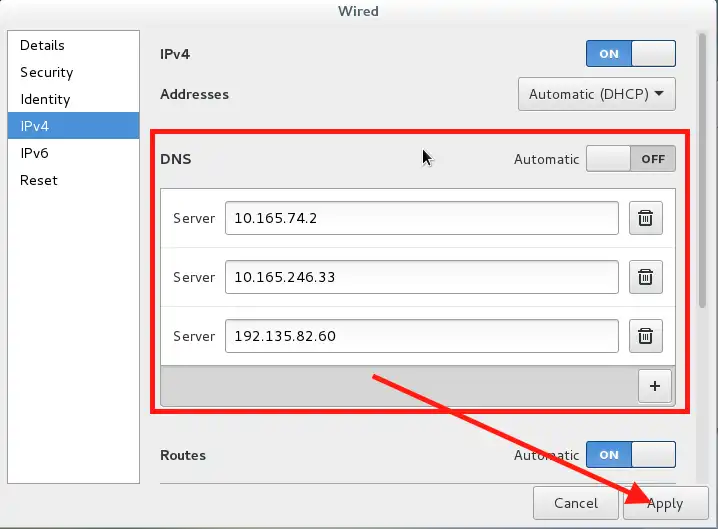This screenshot has width=718, height=529.
Task: Click the DNS section heading
Action: [x=176, y=159]
